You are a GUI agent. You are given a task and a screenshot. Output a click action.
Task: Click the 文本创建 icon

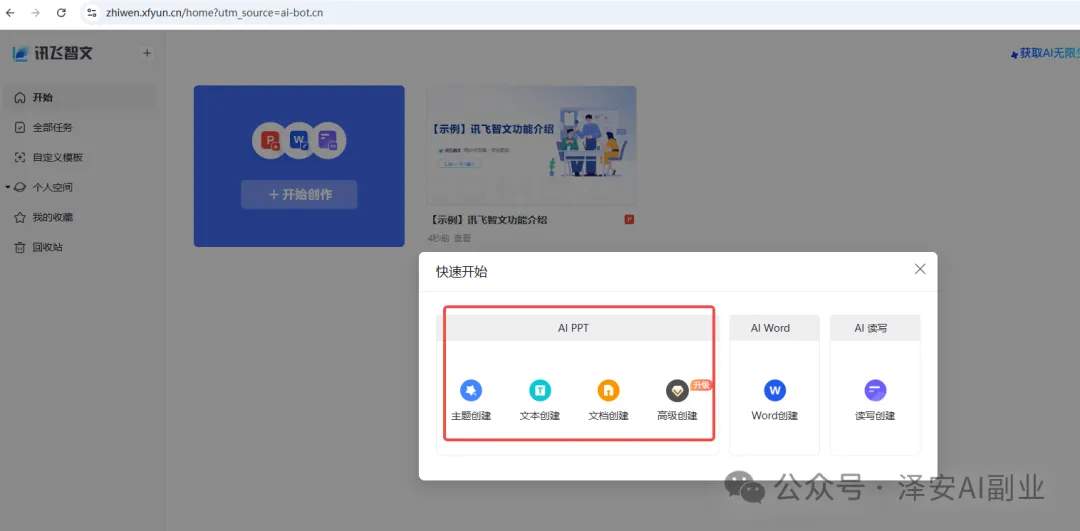click(x=540, y=391)
